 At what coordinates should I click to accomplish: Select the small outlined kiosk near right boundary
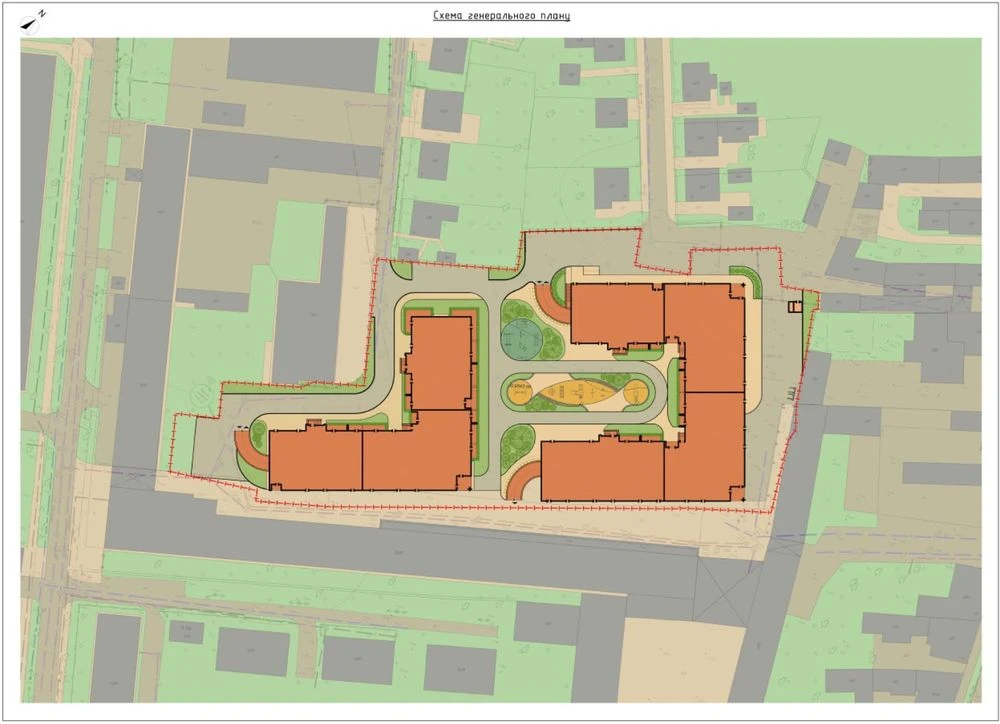coord(795,307)
